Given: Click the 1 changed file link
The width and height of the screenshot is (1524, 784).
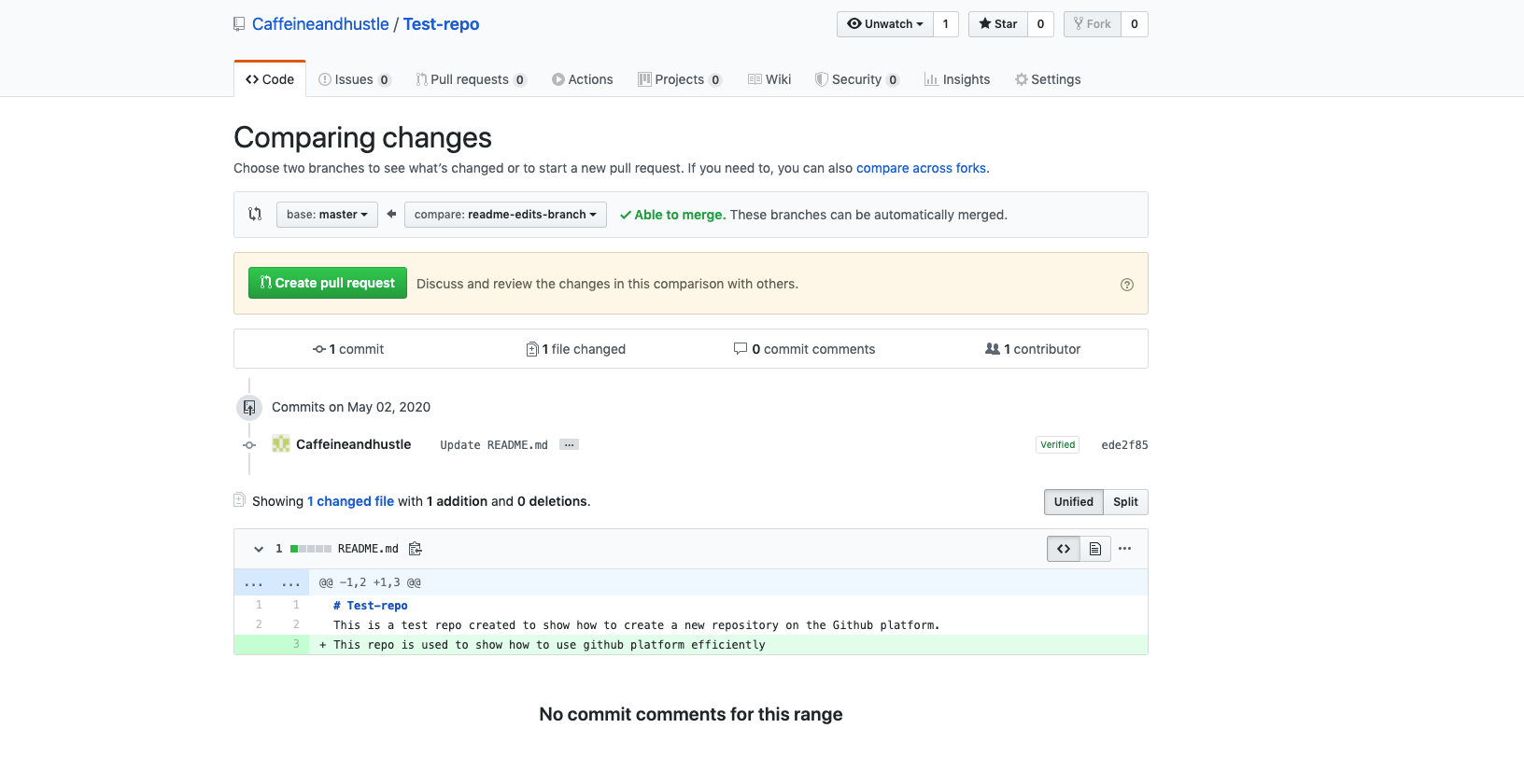Looking at the screenshot, I should click(x=351, y=501).
